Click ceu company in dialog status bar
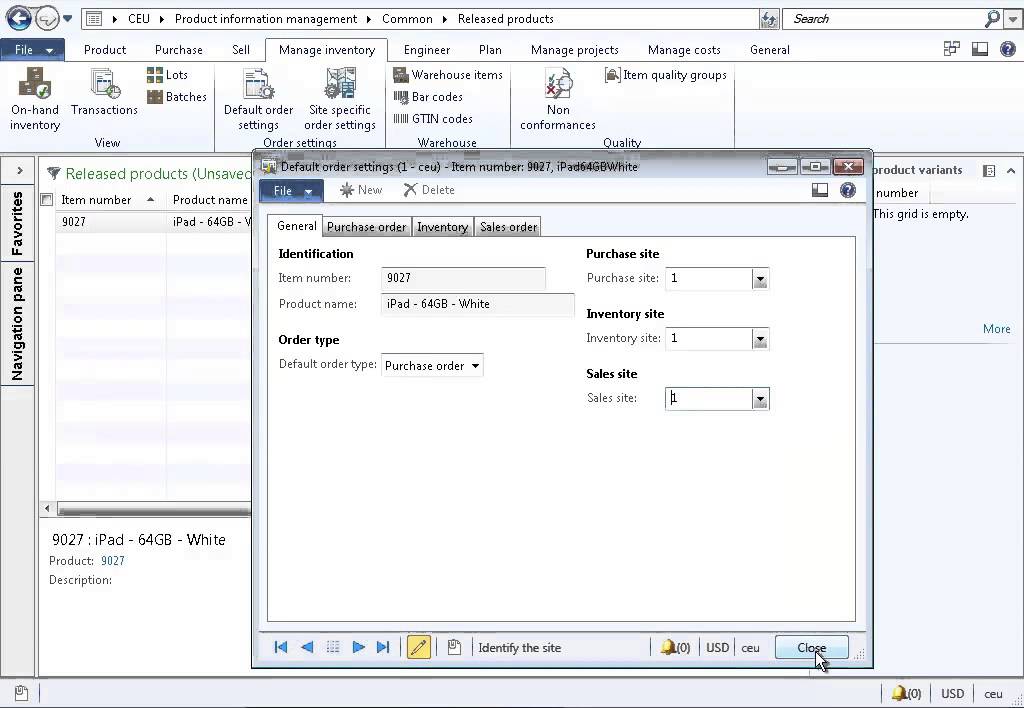This screenshot has height=708, width=1024. point(750,647)
